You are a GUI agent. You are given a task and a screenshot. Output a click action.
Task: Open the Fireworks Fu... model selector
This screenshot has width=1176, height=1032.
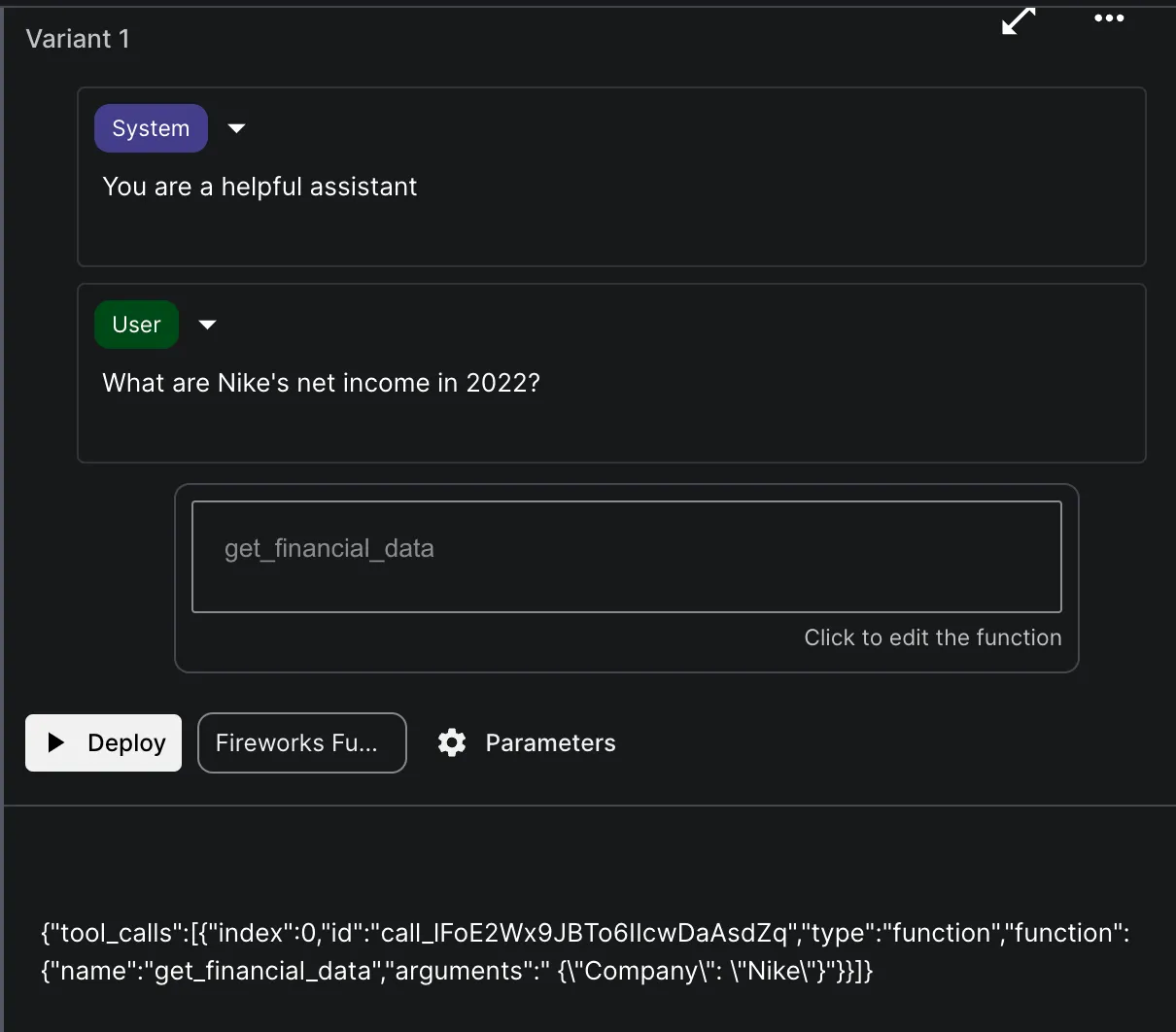(x=302, y=743)
